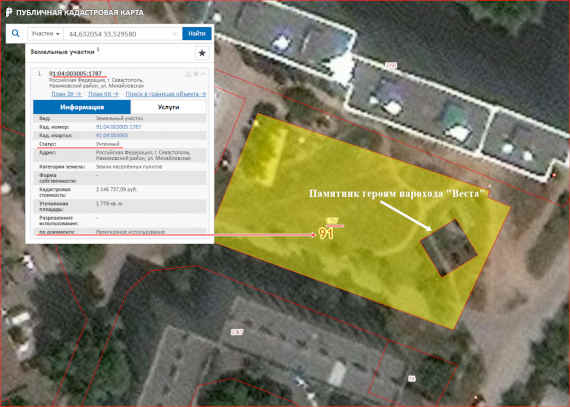Click the yellow '91' parcel label
Image resolution: width=570 pixels, height=407 pixels.
pyautogui.click(x=326, y=233)
